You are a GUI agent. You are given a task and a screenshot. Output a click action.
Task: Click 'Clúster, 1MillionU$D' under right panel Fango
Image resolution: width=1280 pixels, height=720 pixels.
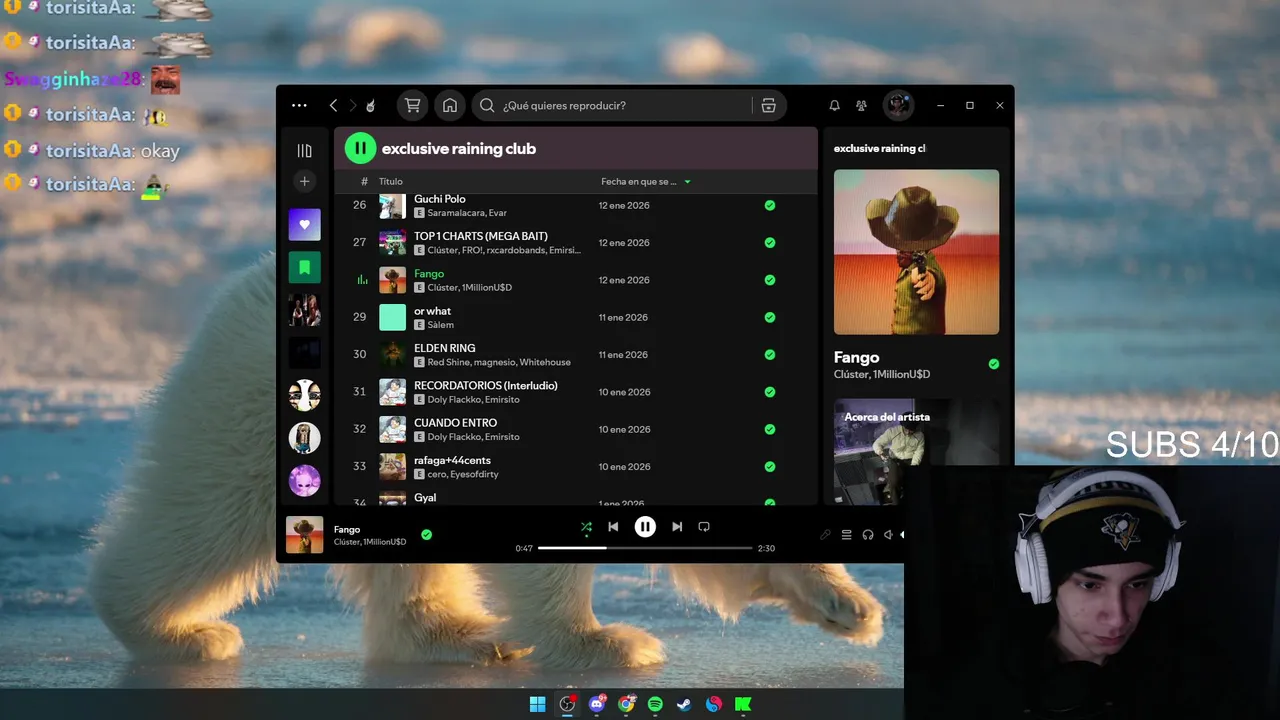pyautogui.click(x=882, y=374)
